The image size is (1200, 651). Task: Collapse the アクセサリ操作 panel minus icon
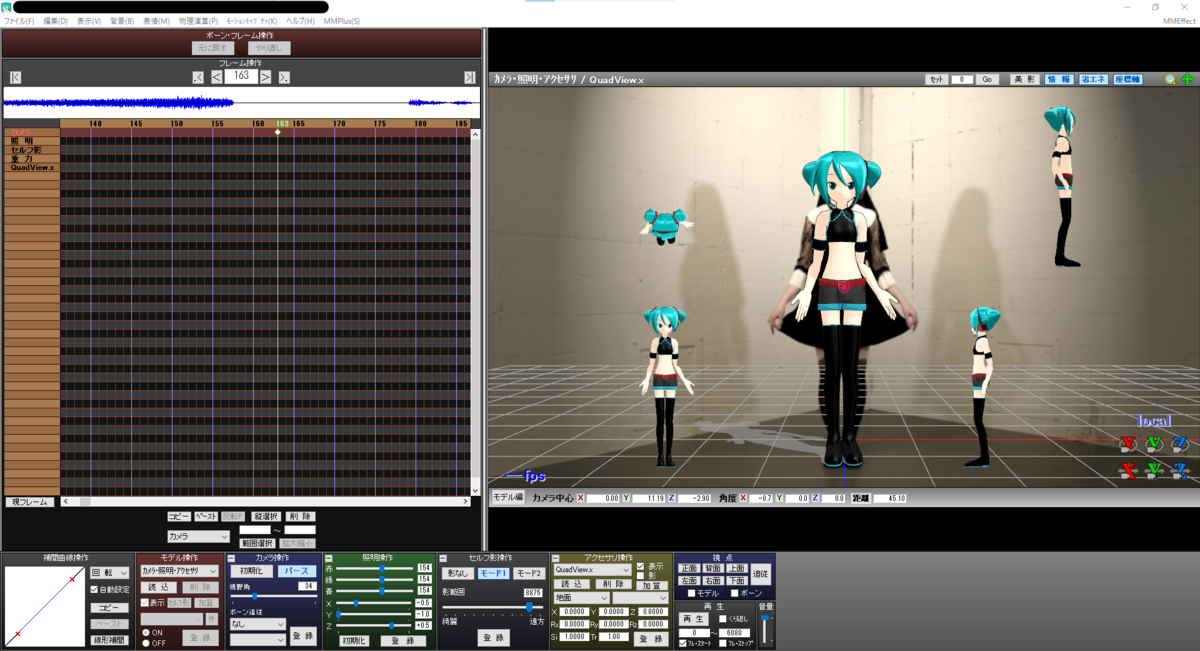pyautogui.click(x=556, y=558)
